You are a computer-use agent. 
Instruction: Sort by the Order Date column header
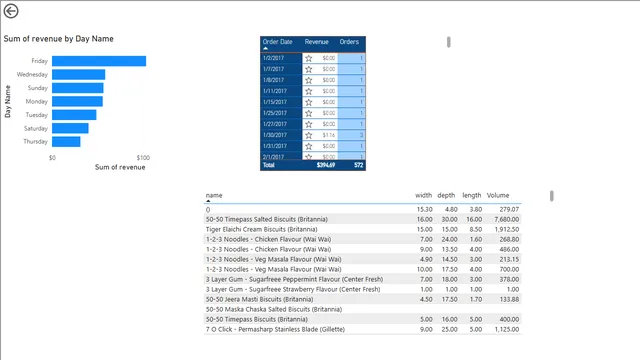point(278,42)
